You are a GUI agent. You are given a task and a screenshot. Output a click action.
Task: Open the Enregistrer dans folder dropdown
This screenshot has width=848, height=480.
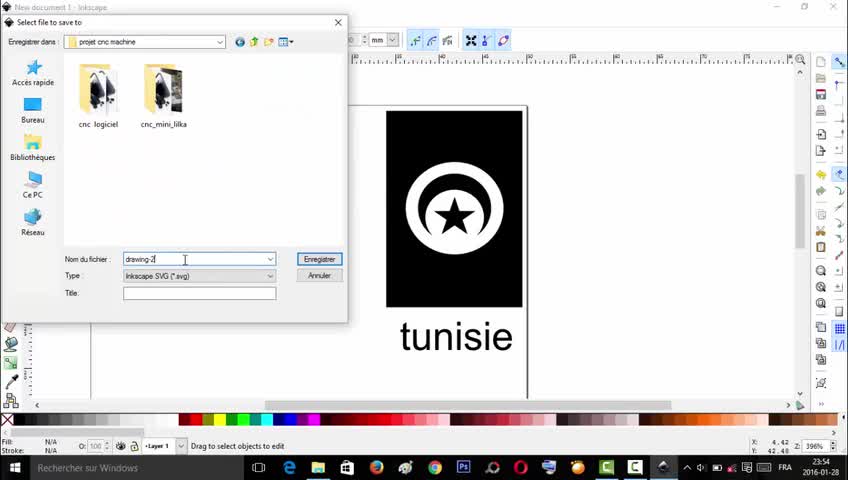click(x=220, y=42)
